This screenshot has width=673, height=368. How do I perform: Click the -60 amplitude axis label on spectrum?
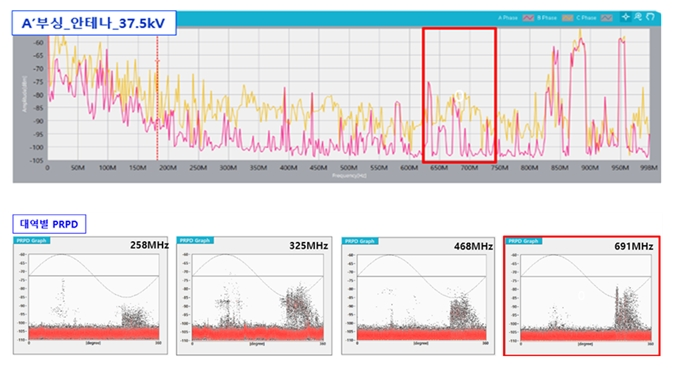(x=38, y=43)
